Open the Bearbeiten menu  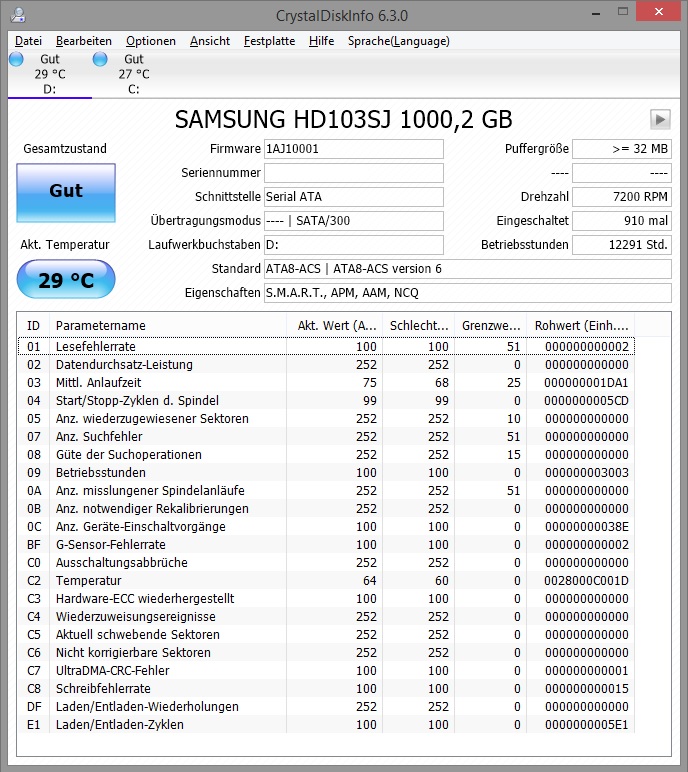point(84,41)
